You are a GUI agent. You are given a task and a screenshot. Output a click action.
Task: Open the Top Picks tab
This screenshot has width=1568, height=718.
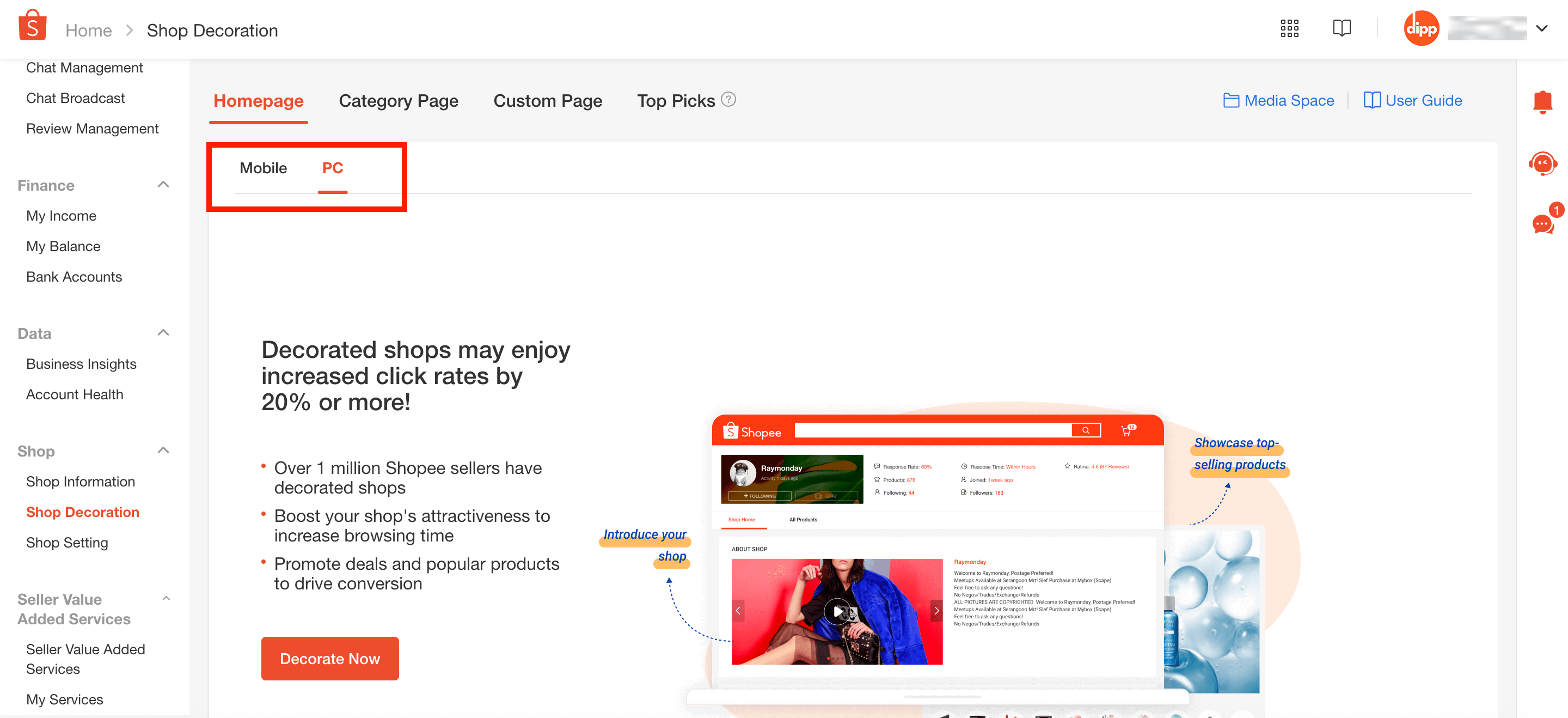[x=676, y=100]
